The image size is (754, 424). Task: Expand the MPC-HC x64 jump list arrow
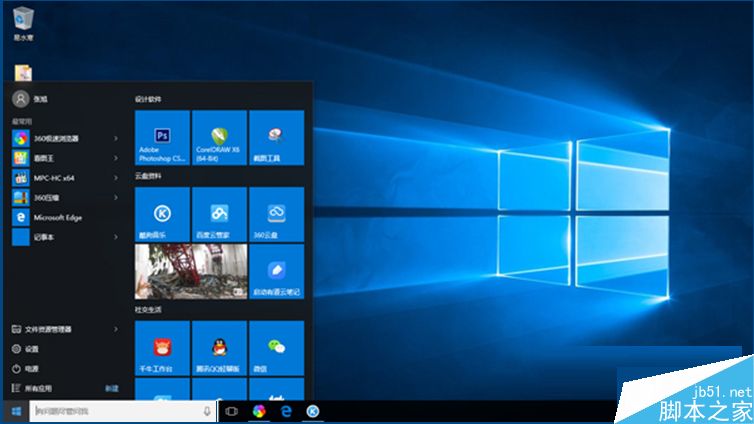tap(116, 177)
